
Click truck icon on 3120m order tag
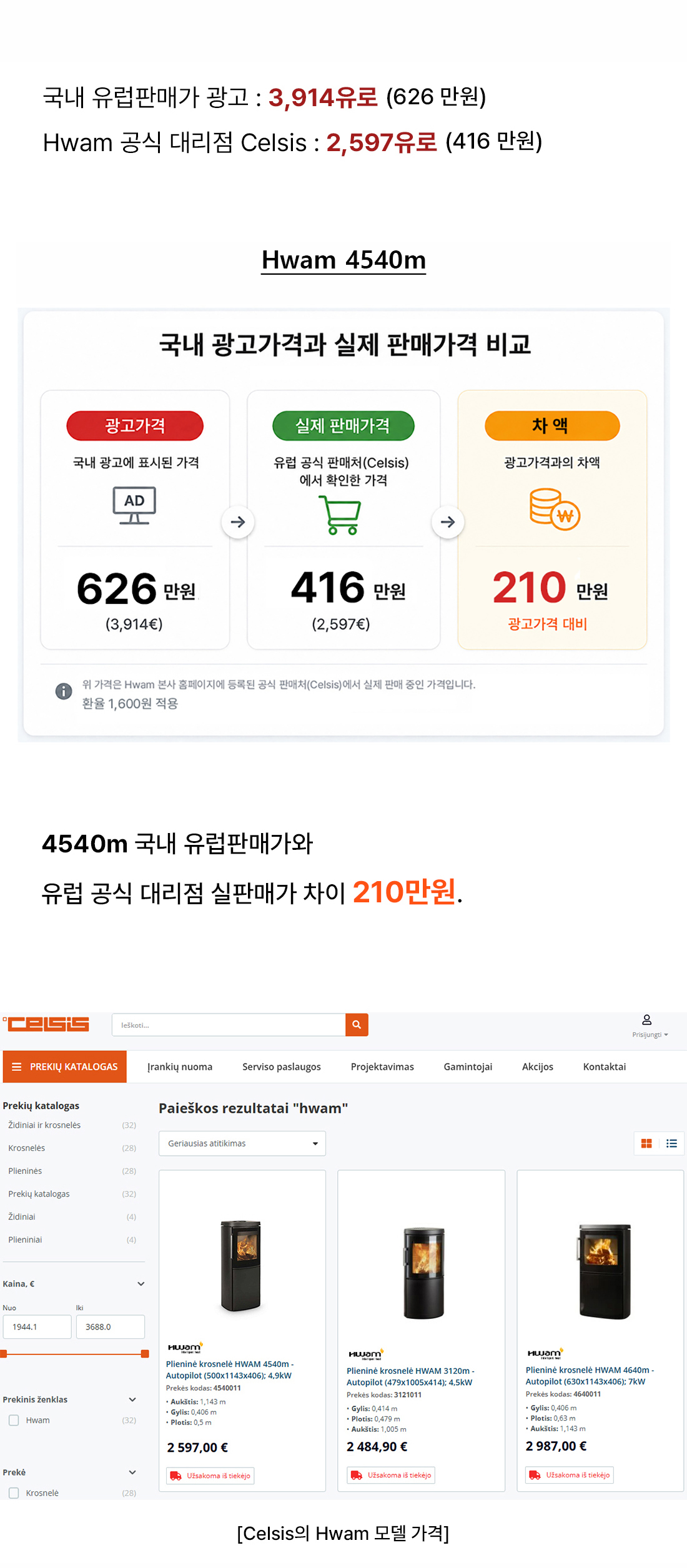[x=357, y=1475]
